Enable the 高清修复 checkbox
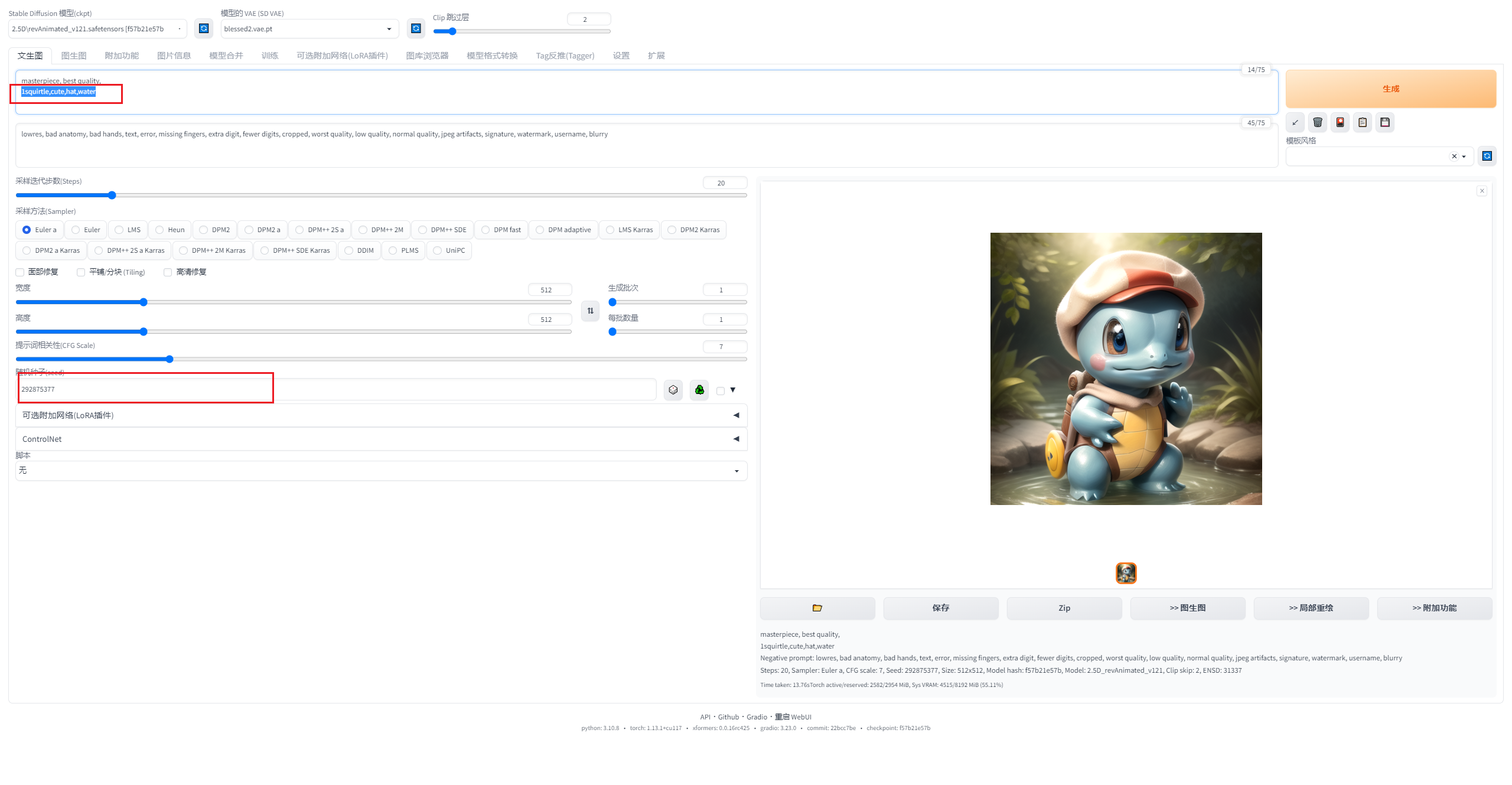This screenshot has height=785, width=1512. [168, 272]
